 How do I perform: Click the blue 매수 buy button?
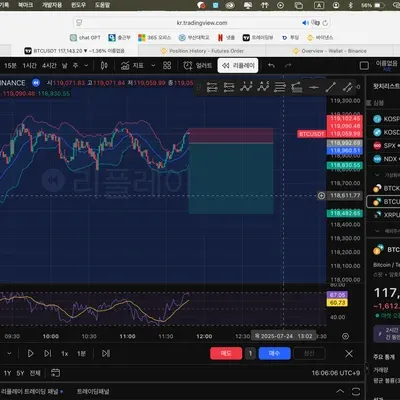coord(274,353)
